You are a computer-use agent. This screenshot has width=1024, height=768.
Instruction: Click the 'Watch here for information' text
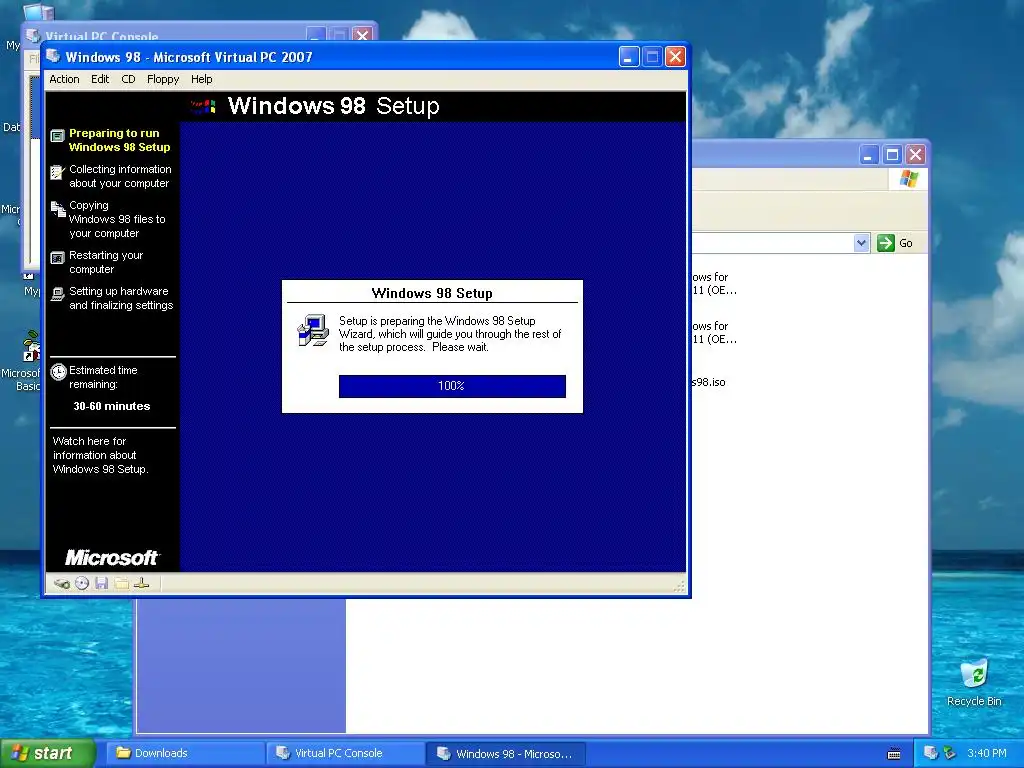pyautogui.click(x=101, y=455)
